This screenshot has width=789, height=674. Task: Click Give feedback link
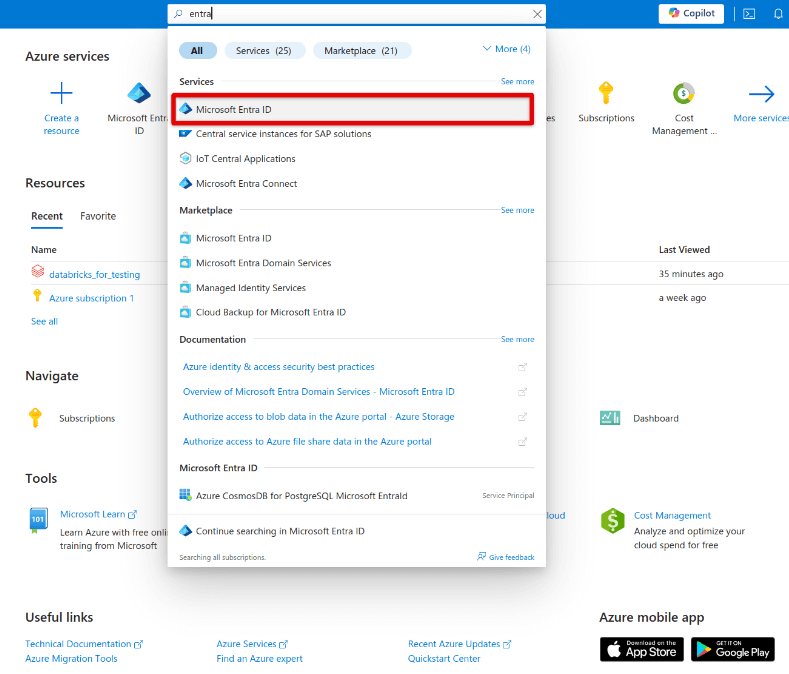506,557
